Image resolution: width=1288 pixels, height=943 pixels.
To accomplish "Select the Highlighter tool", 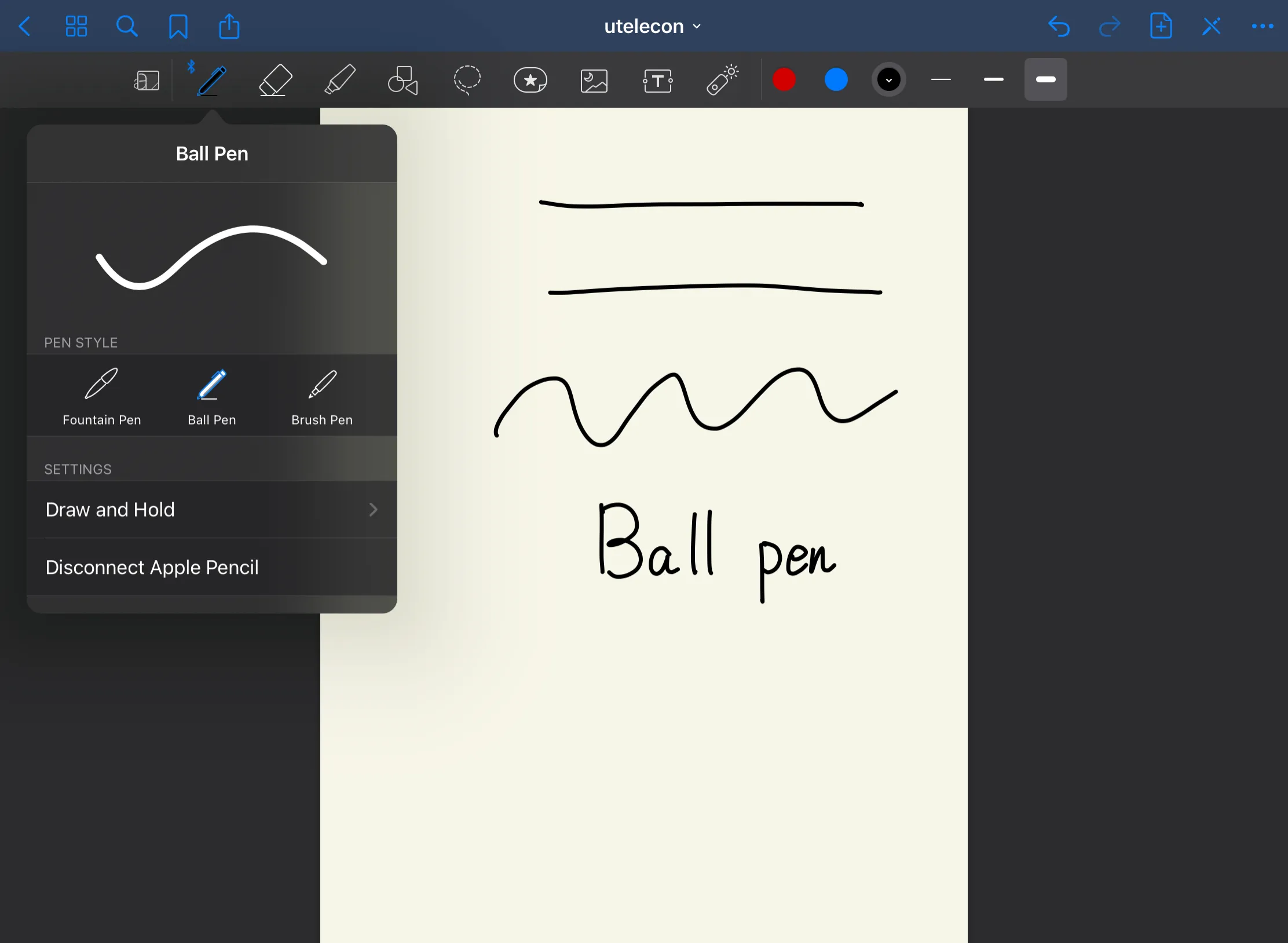I will pyautogui.click(x=339, y=80).
